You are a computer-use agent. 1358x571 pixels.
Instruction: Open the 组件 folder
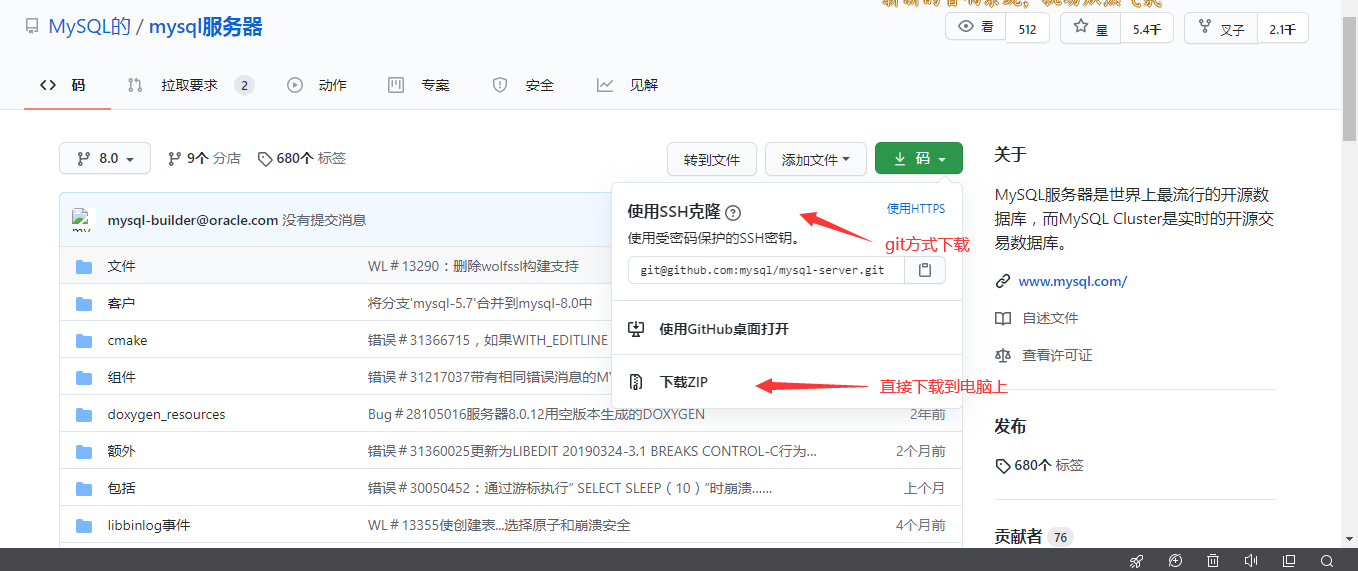121,377
